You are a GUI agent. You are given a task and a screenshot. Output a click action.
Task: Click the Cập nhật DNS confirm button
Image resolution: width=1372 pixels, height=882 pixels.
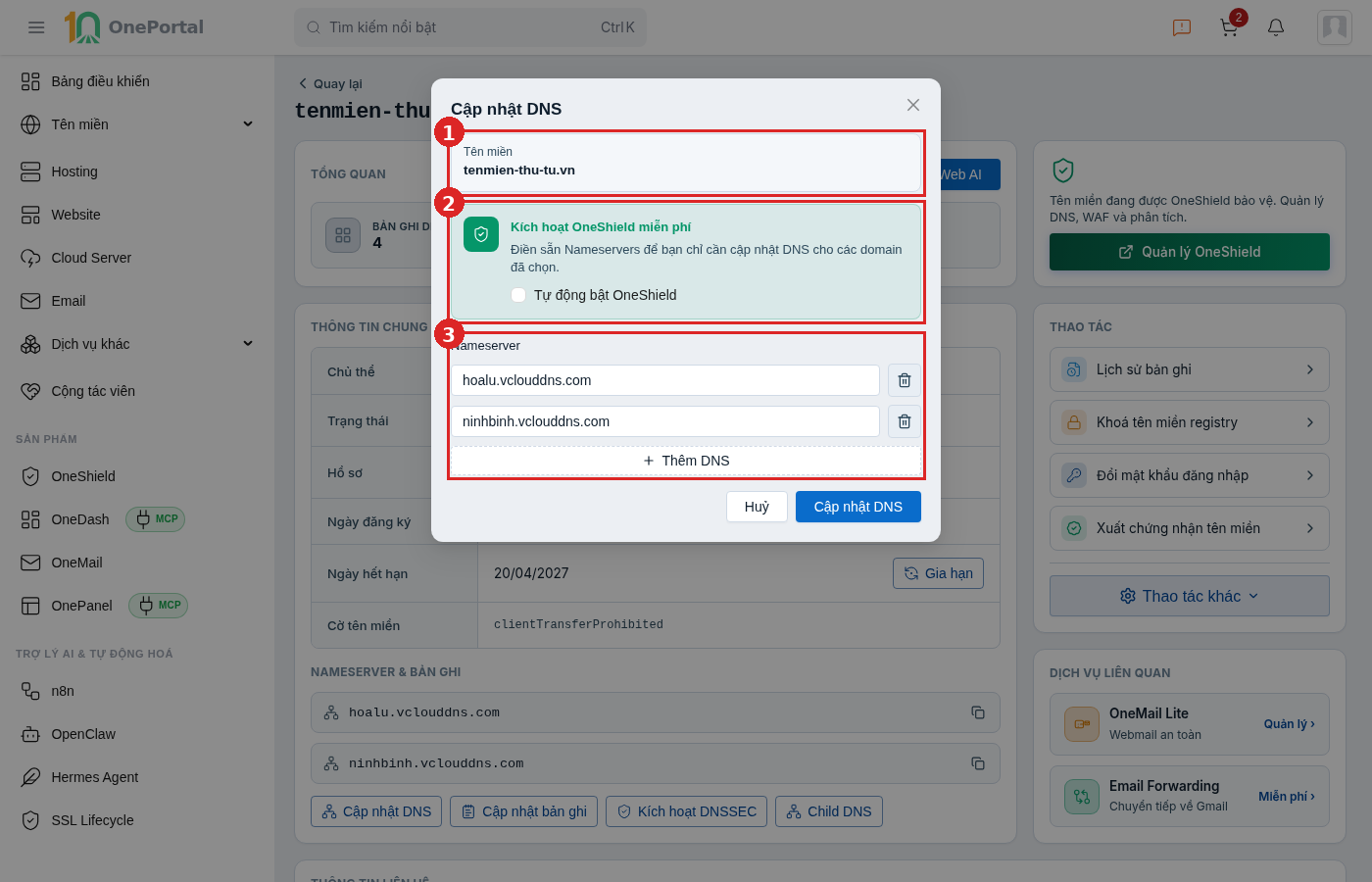click(858, 507)
